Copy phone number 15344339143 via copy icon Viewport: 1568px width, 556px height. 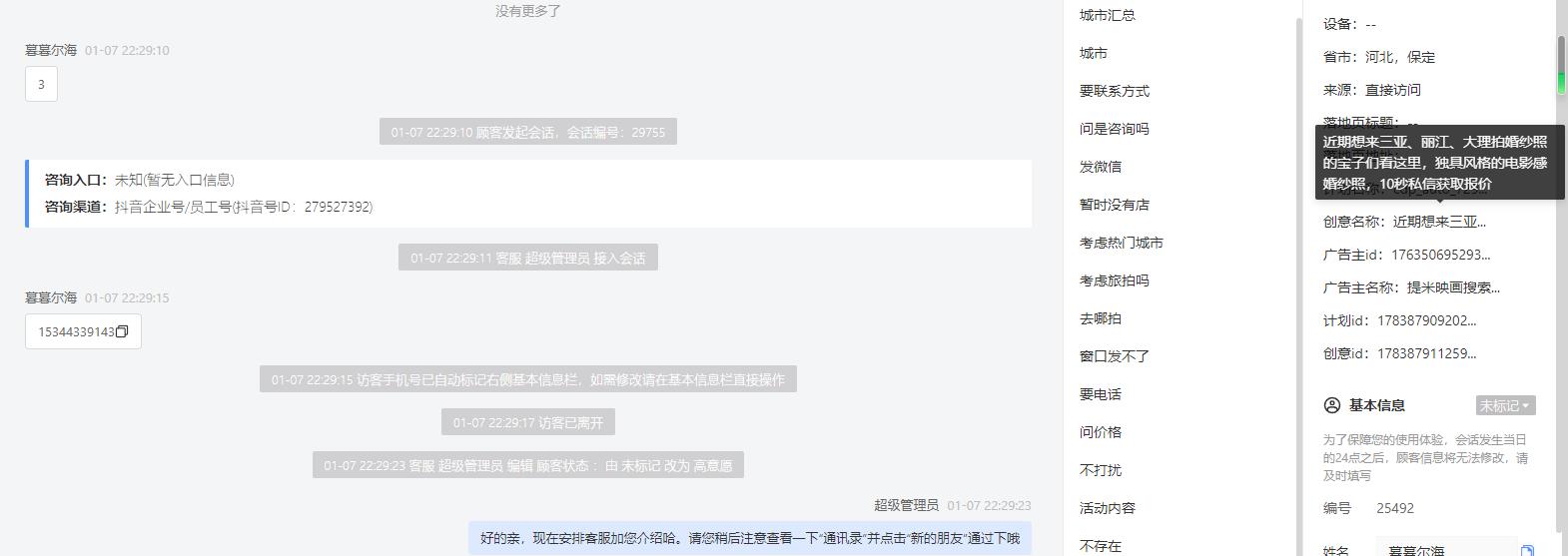coord(122,332)
